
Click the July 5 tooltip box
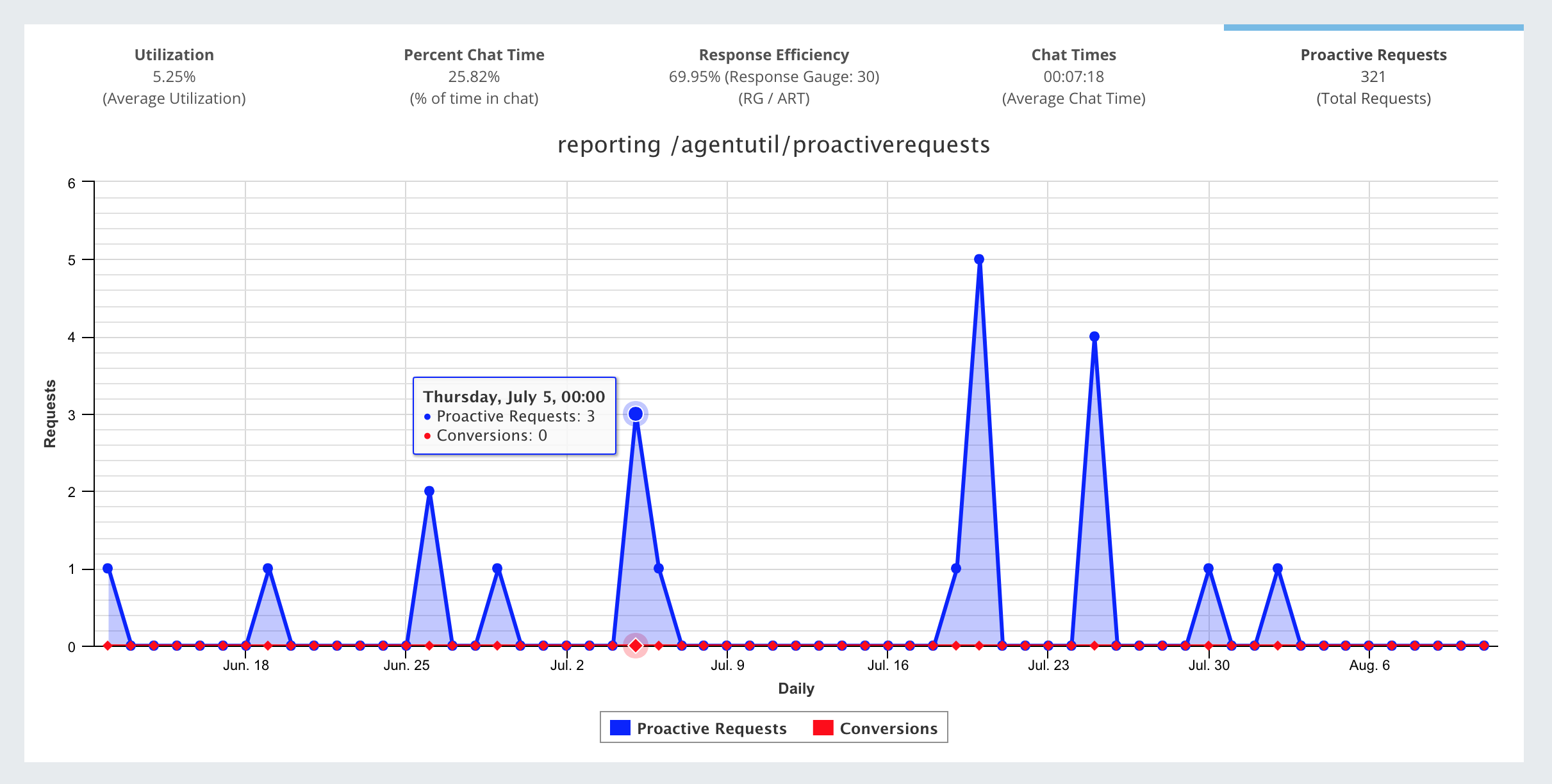(x=514, y=416)
